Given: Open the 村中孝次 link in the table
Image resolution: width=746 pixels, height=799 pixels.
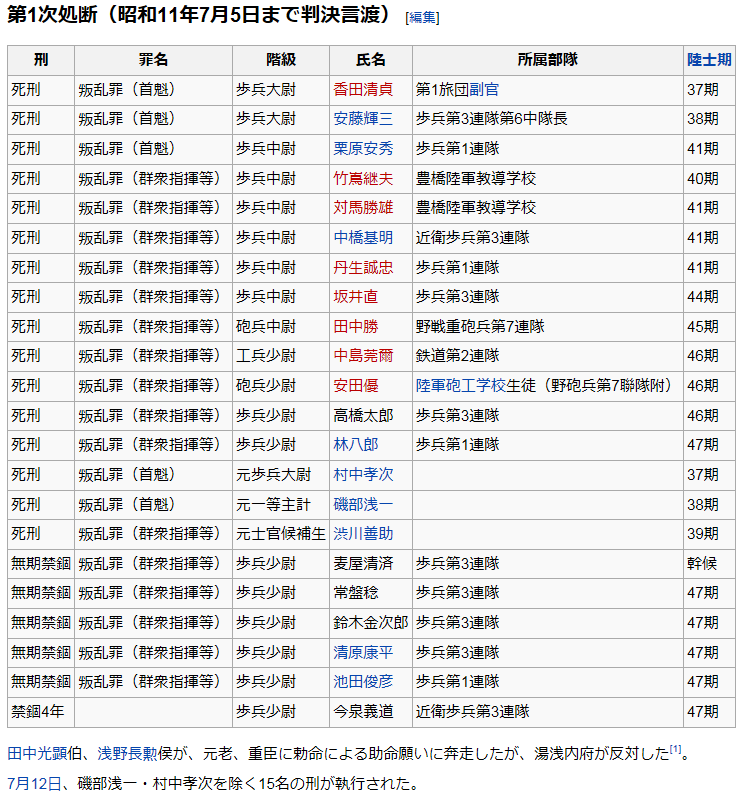Looking at the screenshot, I should (x=363, y=475).
